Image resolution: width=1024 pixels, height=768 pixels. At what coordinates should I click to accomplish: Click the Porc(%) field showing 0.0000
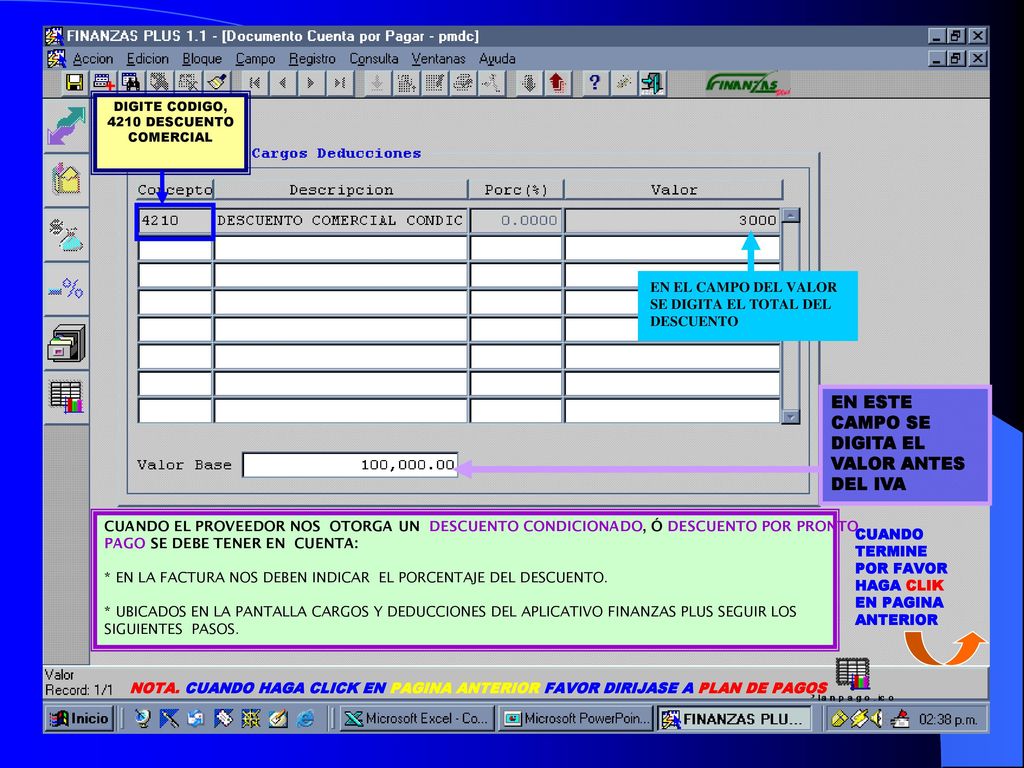pos(516,221)
